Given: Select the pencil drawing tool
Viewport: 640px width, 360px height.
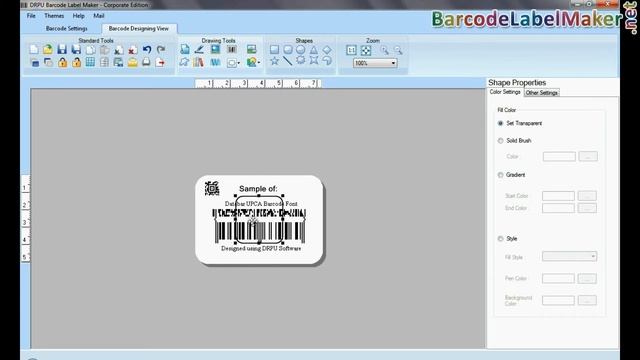Looking at the screenshot, I should tap(199, 50).
